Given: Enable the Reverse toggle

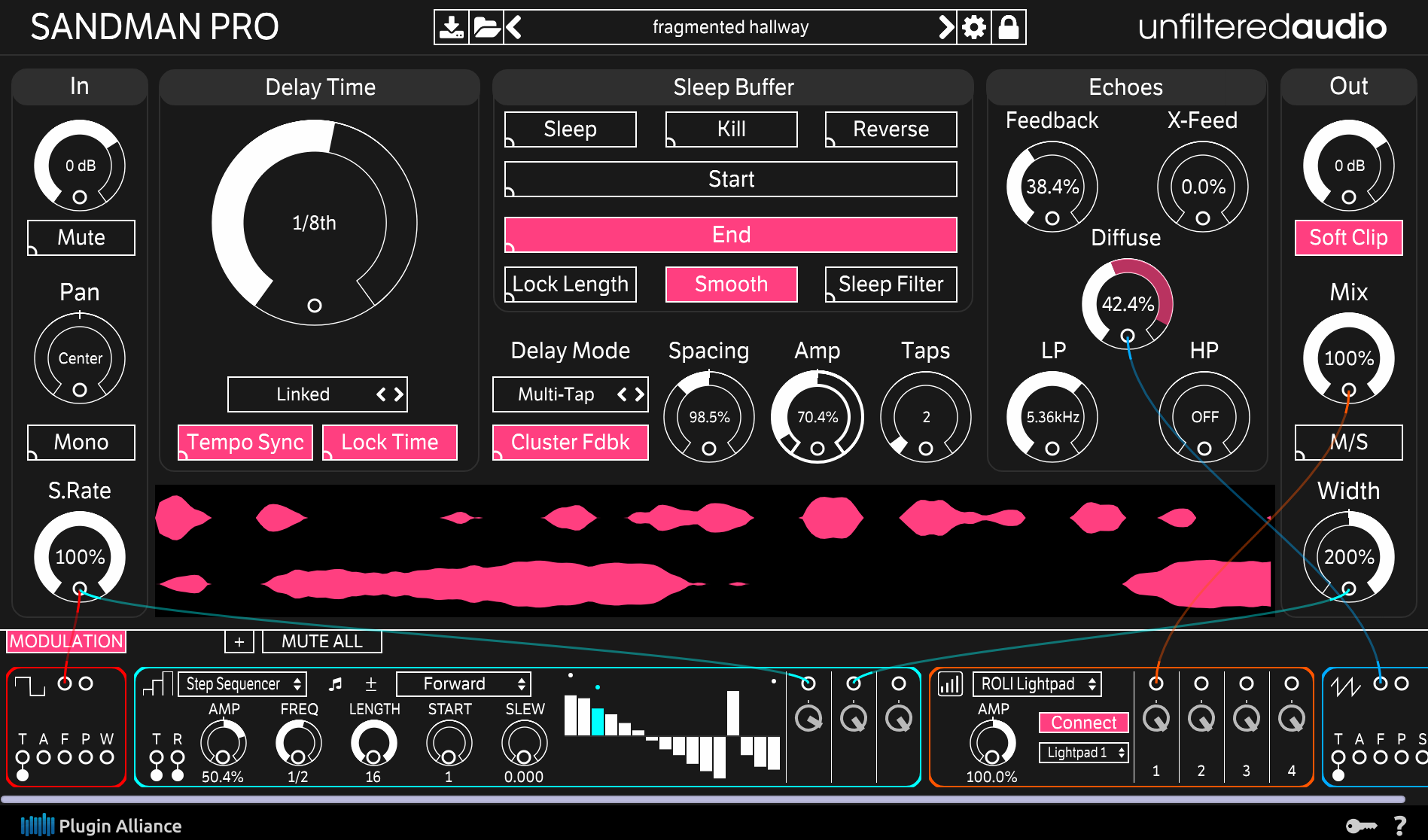Looking at the screenshot, I should click(x=891, y=129).
